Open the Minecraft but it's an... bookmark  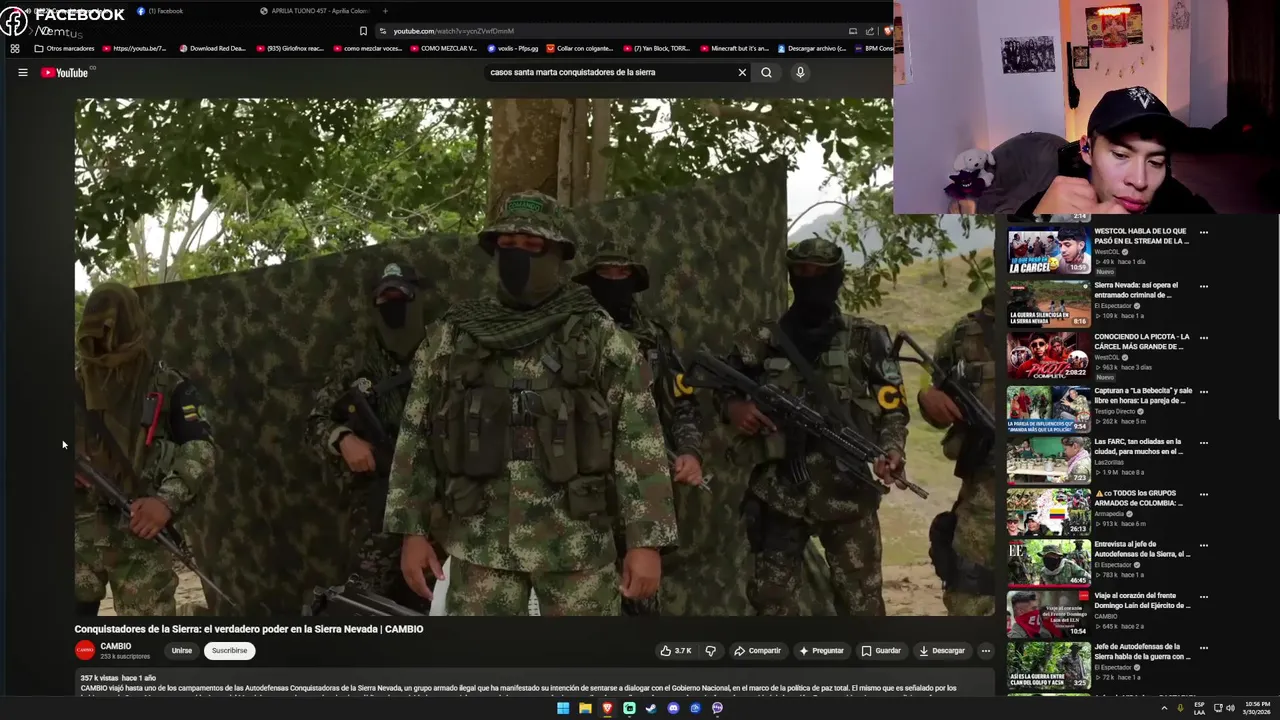tap(734, 48)
